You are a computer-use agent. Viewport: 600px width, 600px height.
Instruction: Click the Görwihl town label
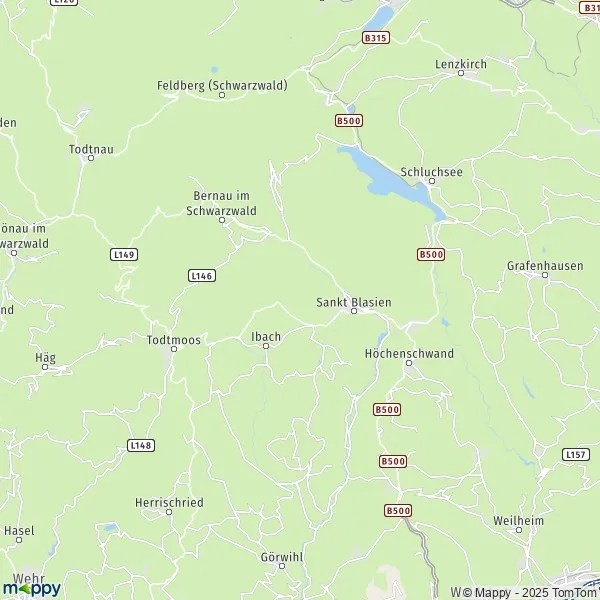[282, 557]
